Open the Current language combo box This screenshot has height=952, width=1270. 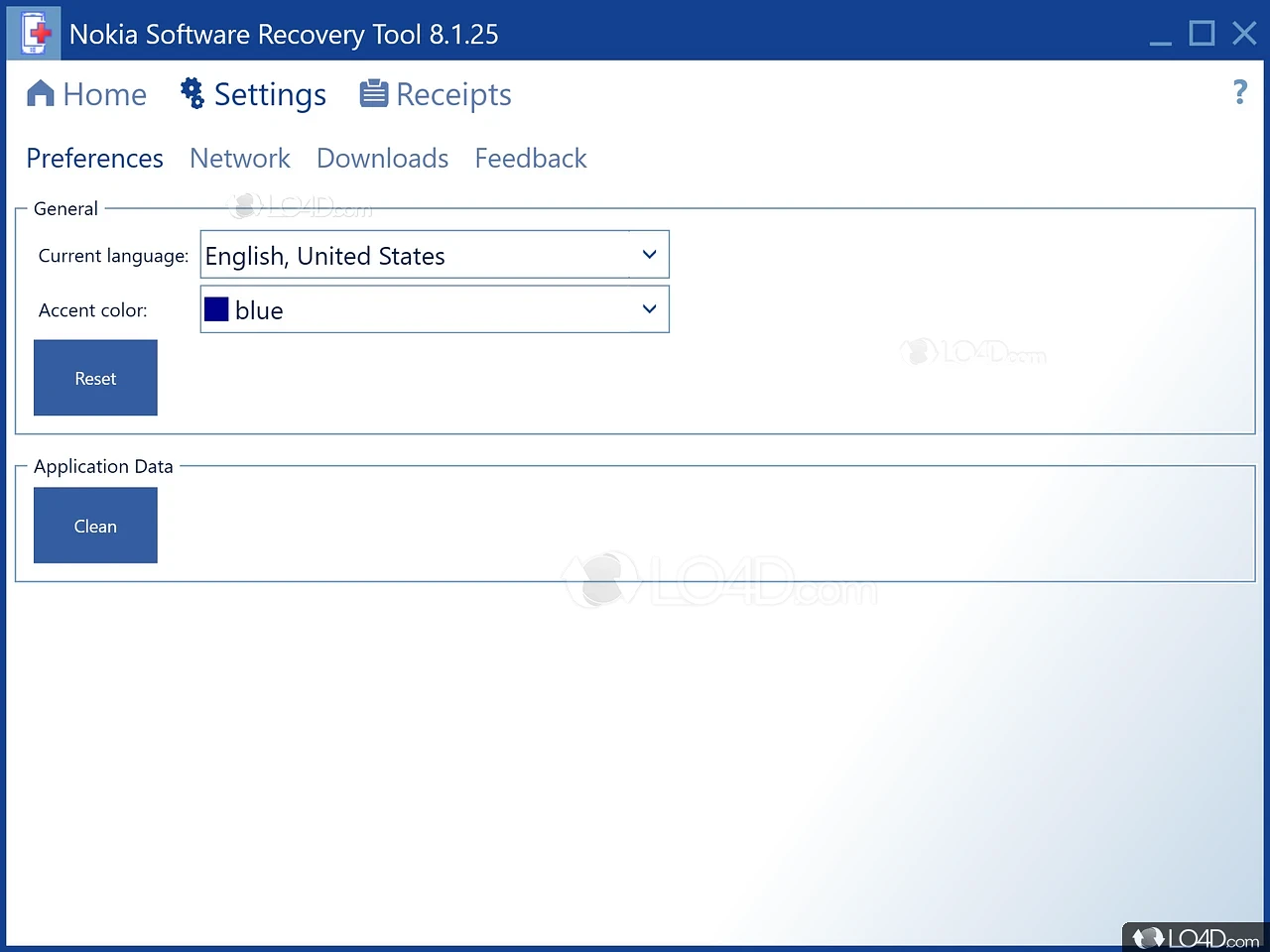click(435, 255)
